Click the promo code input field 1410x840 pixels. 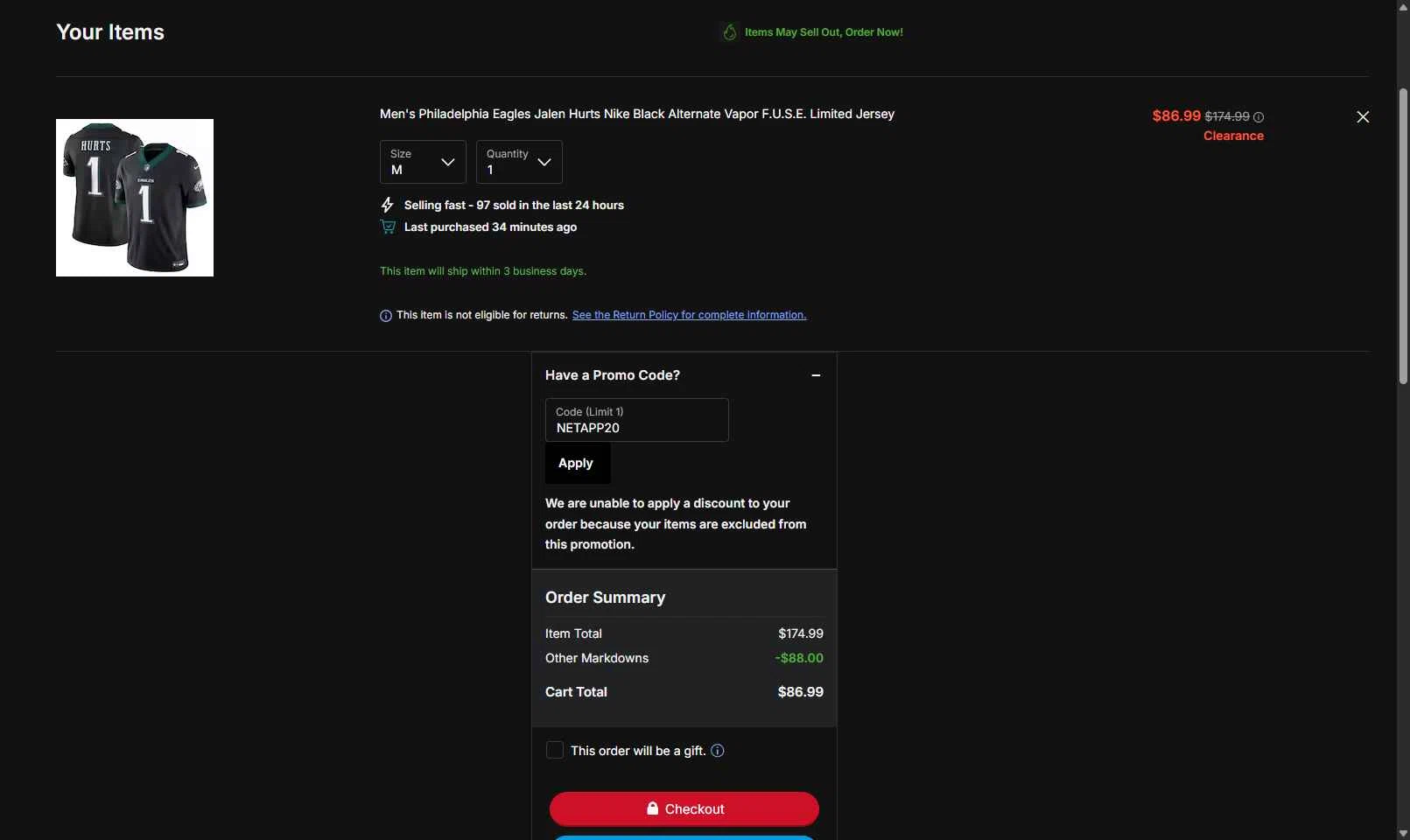(637, 420)
